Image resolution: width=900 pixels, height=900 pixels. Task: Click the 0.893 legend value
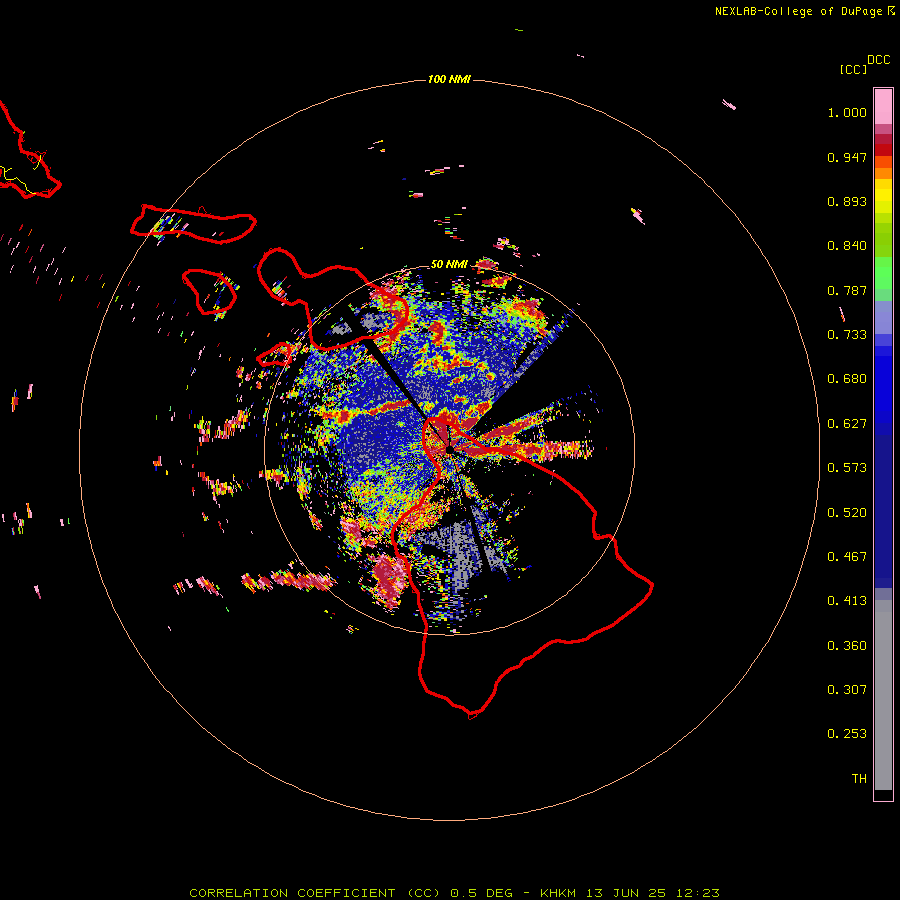(847, 201)
